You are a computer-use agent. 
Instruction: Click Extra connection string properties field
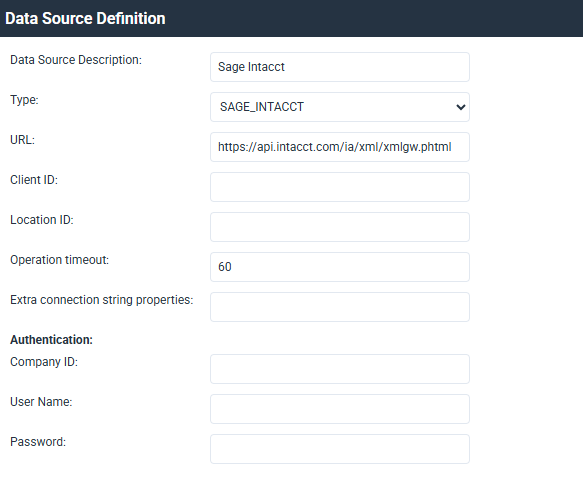340,307
